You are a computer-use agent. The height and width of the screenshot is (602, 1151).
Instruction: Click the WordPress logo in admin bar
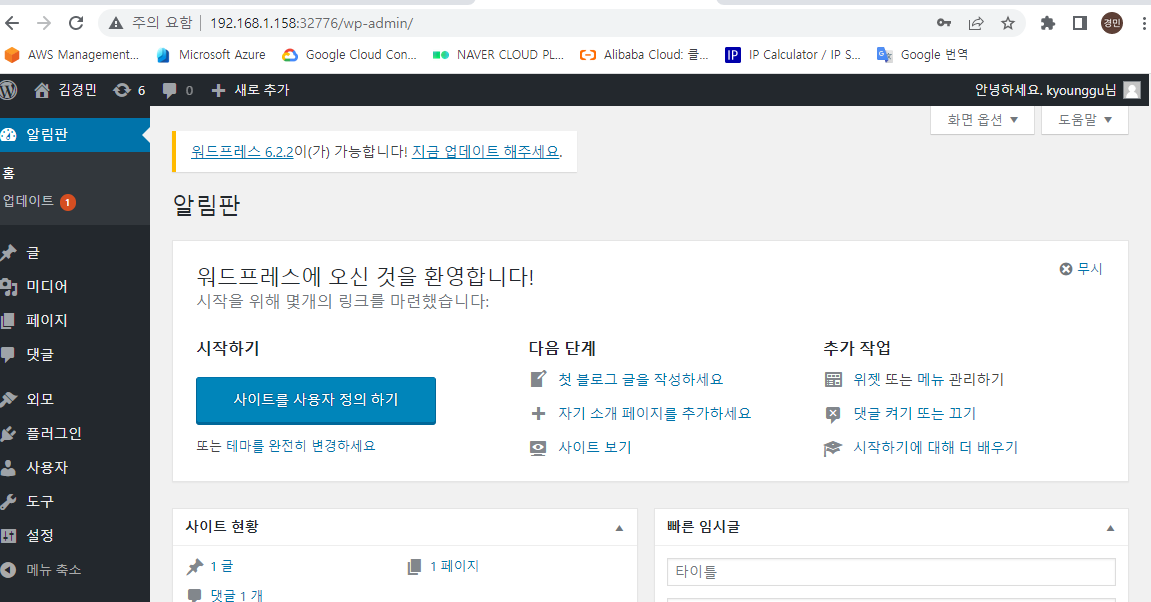8,90
